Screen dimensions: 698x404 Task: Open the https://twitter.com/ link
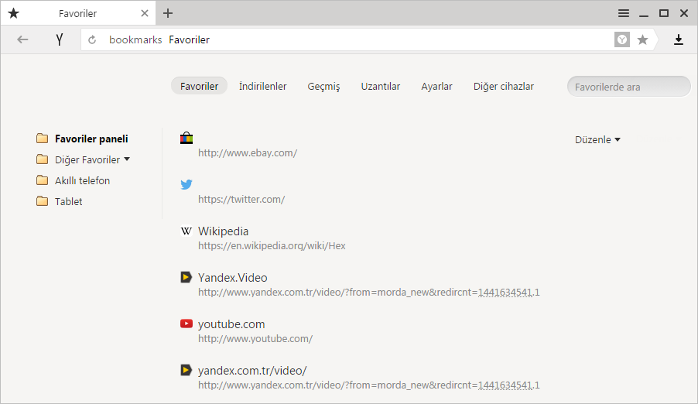coord(242,199)
